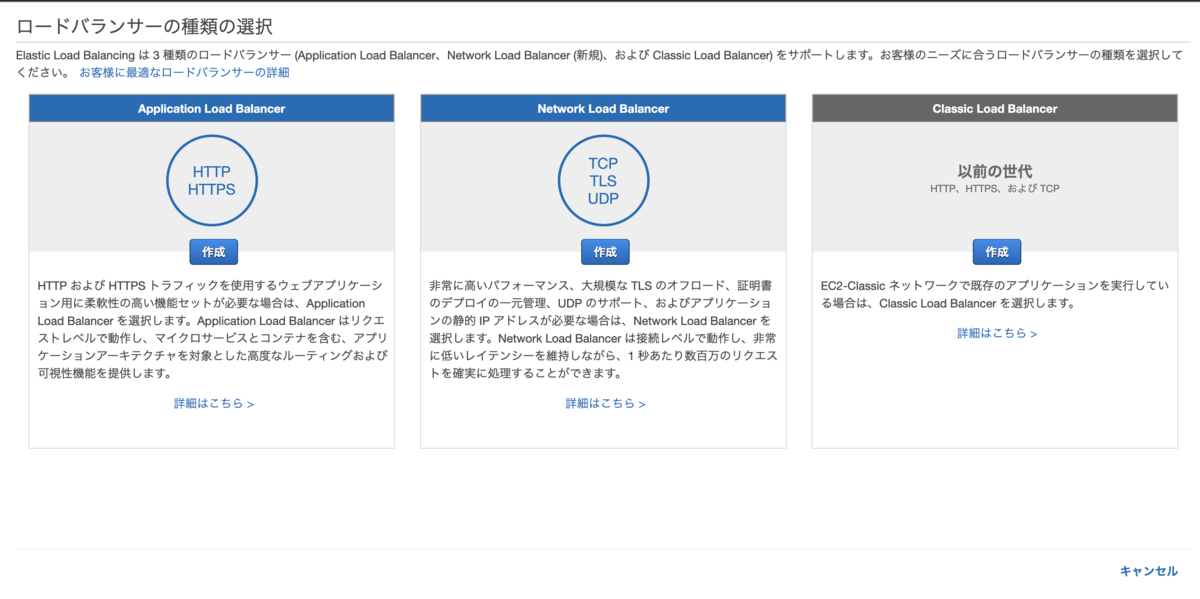The width and height of the screenshot is (1200, 599).
Task: Click the 以前の世代 label
Action: pyautogui.click(x=995, y=172)
